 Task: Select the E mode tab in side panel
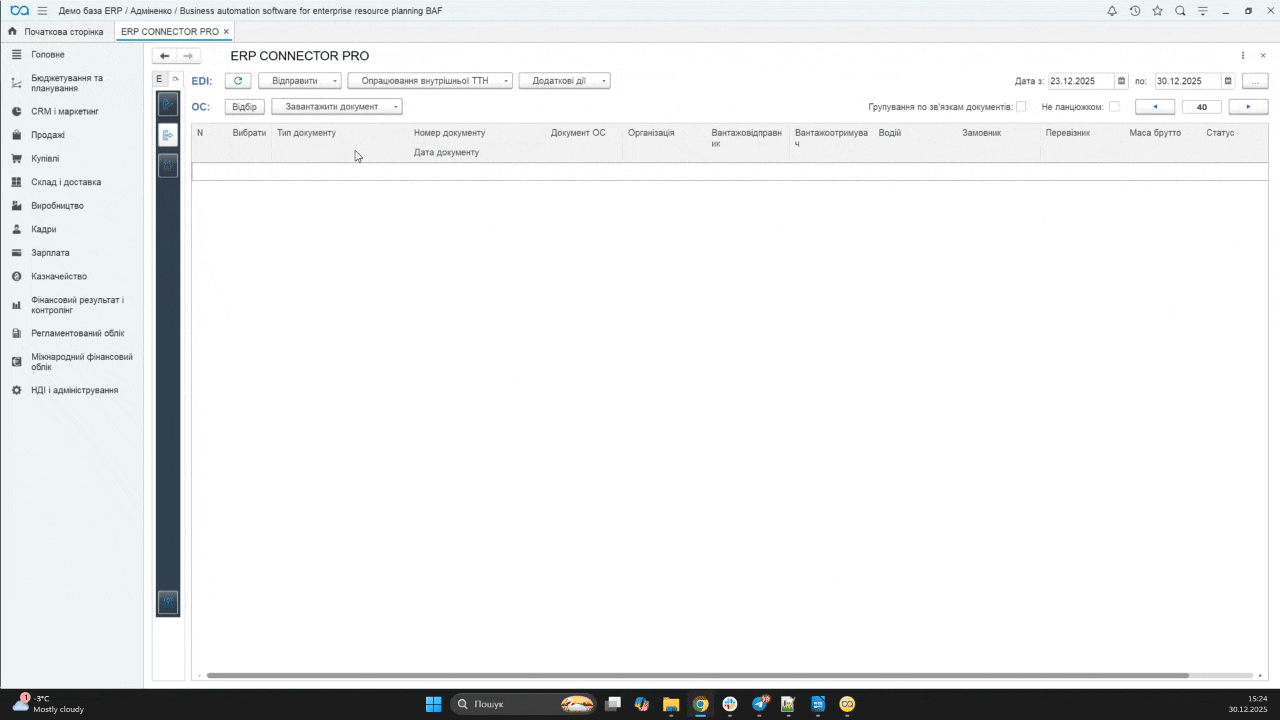tap(159, 79)
